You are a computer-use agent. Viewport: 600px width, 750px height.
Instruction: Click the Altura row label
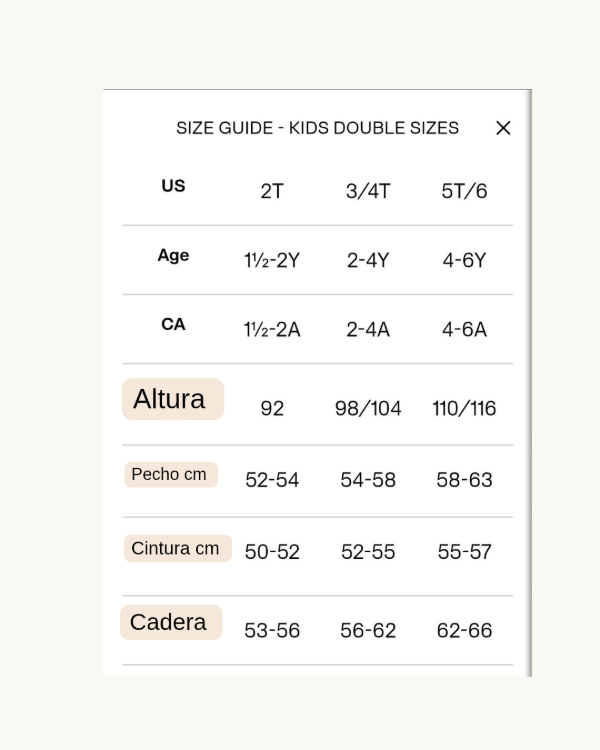coord(172,399)
